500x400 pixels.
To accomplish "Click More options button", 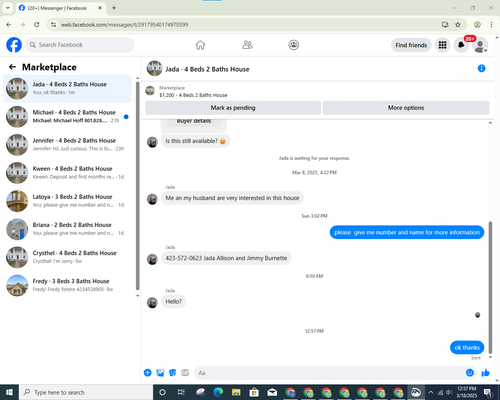I will [x=406, y=108].
